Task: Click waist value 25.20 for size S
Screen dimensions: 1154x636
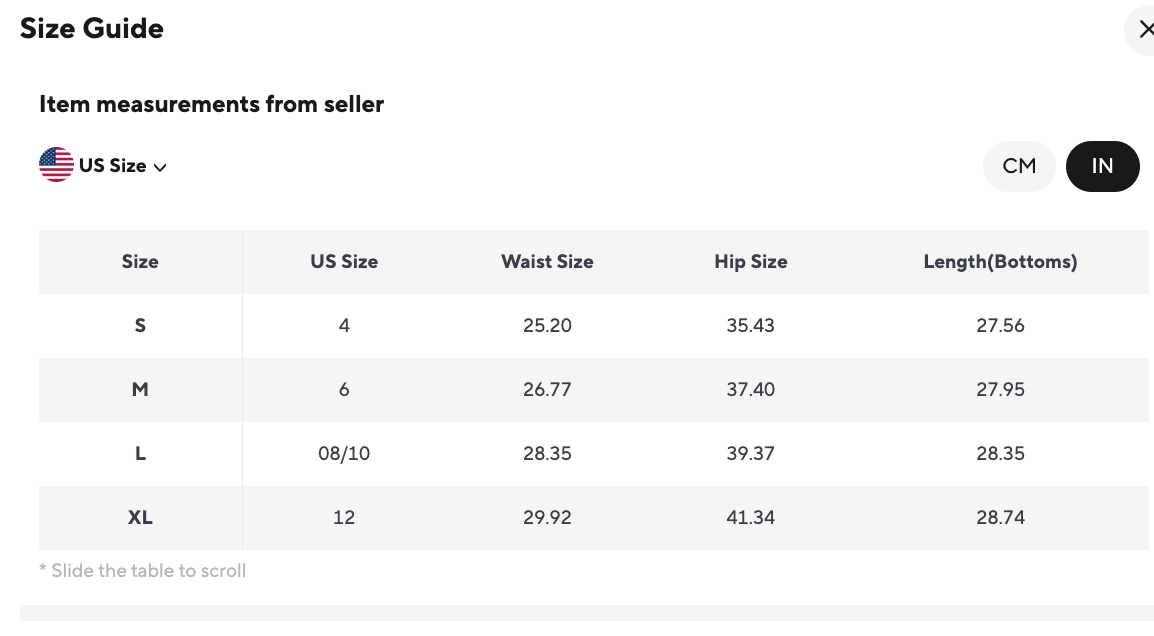Action: pyautogui.click(x=547, y=326)
